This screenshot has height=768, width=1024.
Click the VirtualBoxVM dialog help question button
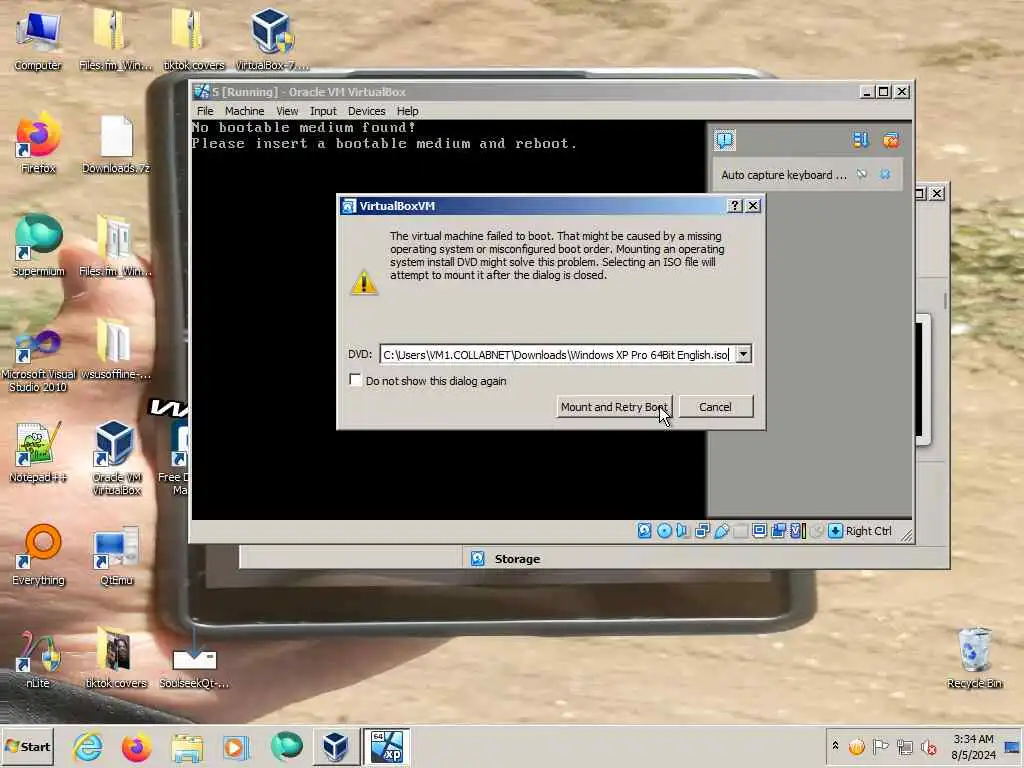[x=735, y=206]
